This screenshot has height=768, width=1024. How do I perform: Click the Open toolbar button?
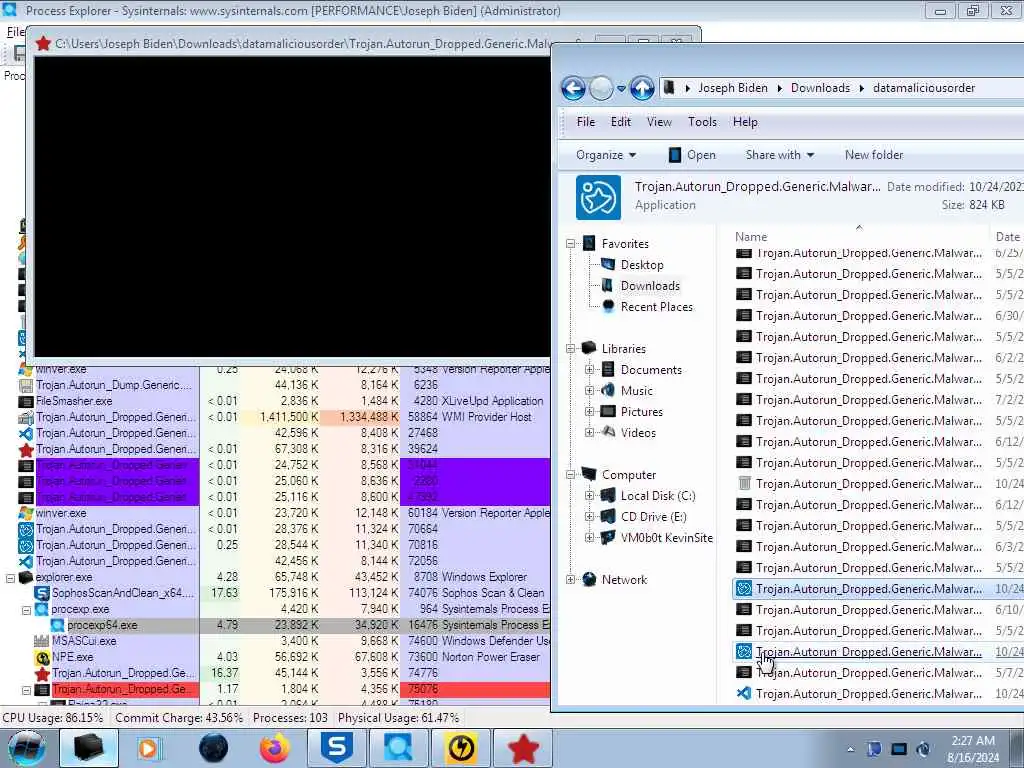(x=692, y=155)
